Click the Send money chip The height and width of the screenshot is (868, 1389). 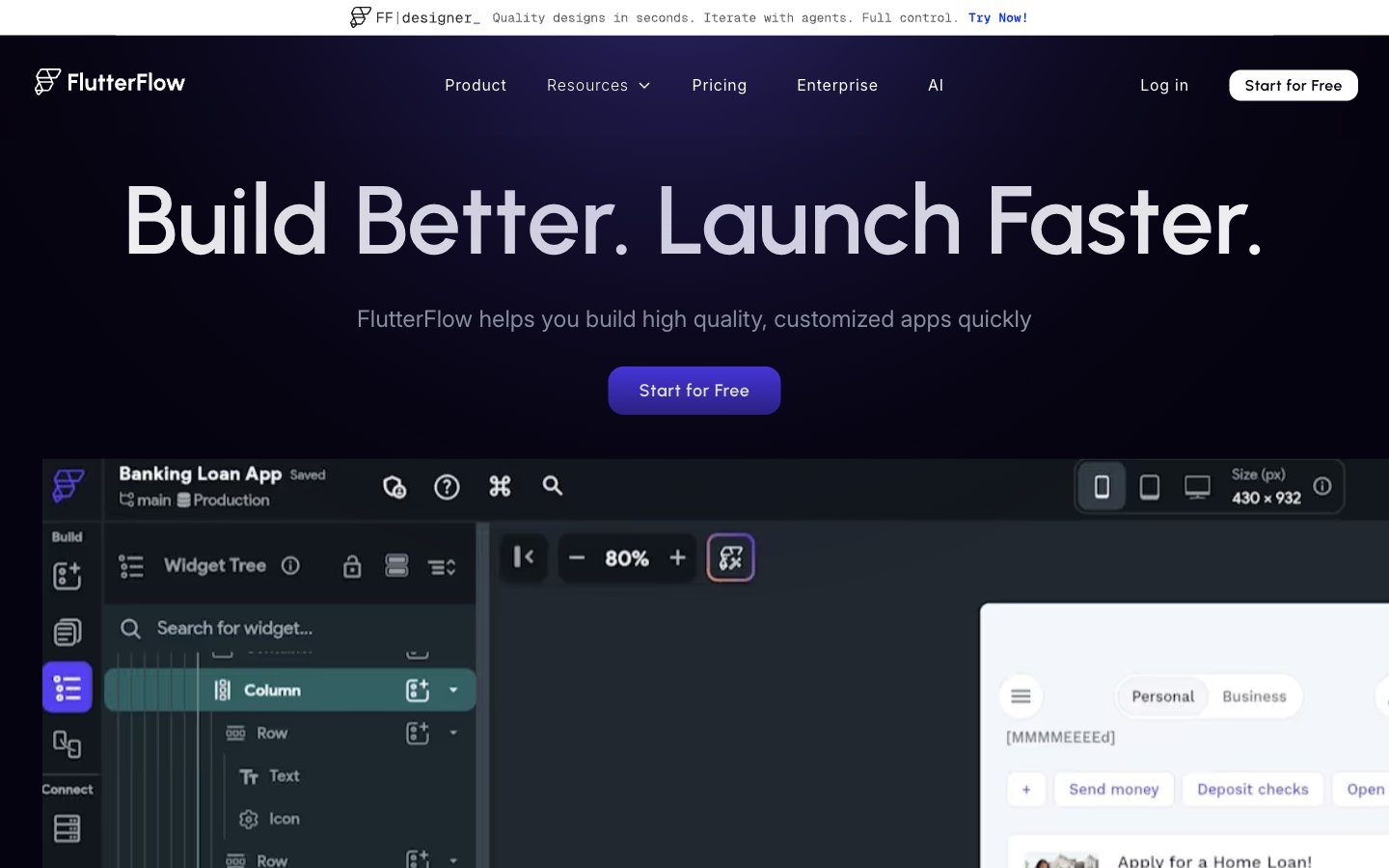pyautogui.click(x=1114, y=789)
